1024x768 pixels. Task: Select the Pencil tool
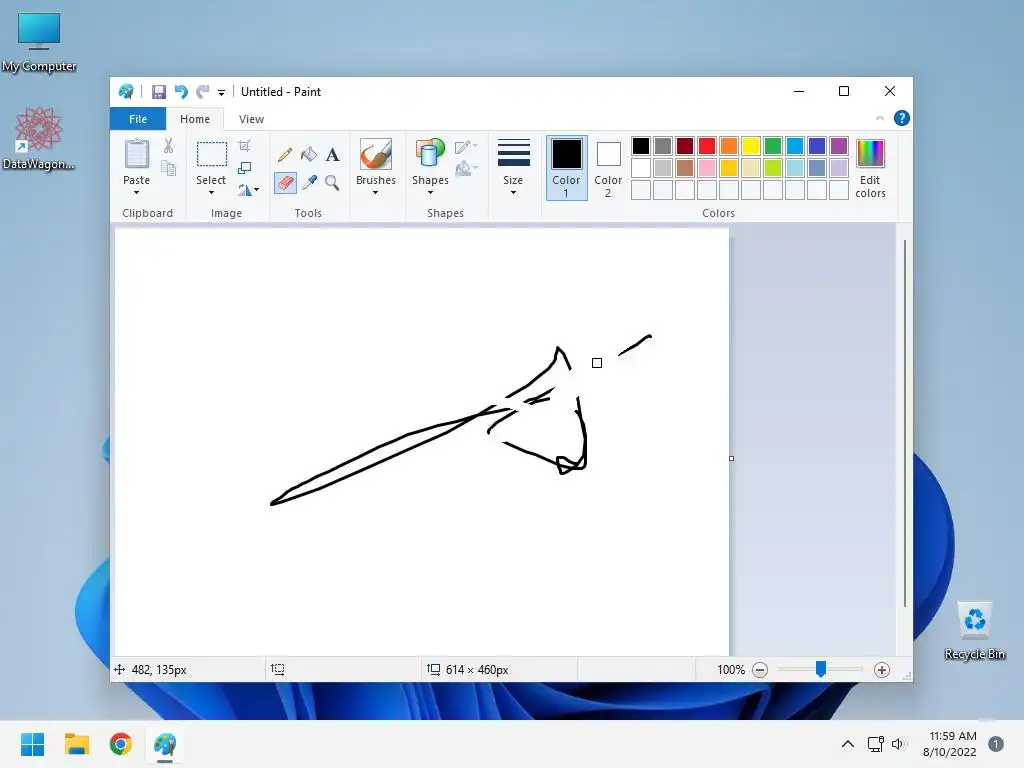285,155
